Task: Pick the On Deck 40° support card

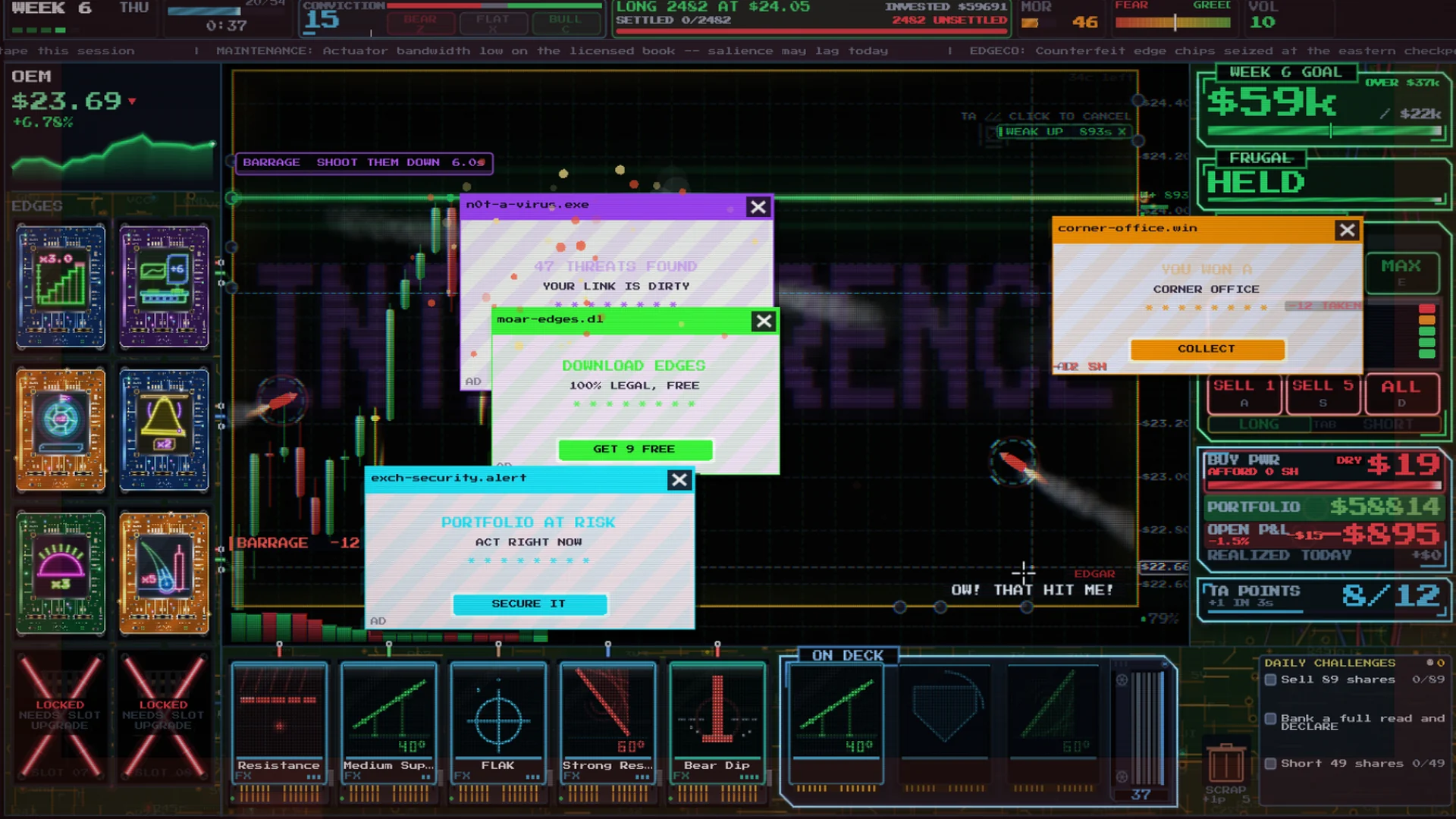Action: click(x=836, y=723)
